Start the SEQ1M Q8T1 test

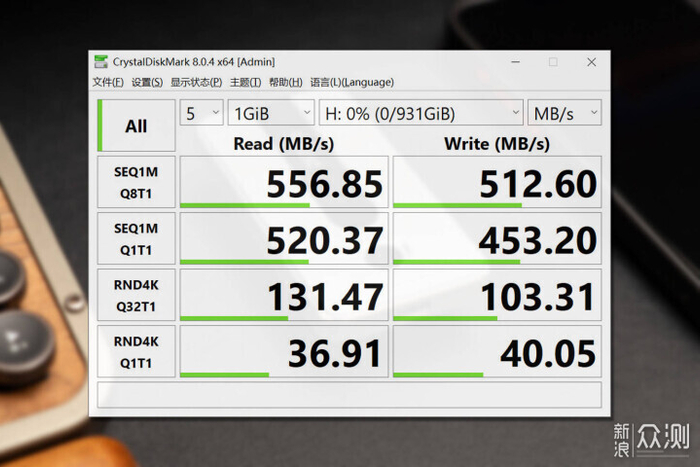(x=136, y=182)
